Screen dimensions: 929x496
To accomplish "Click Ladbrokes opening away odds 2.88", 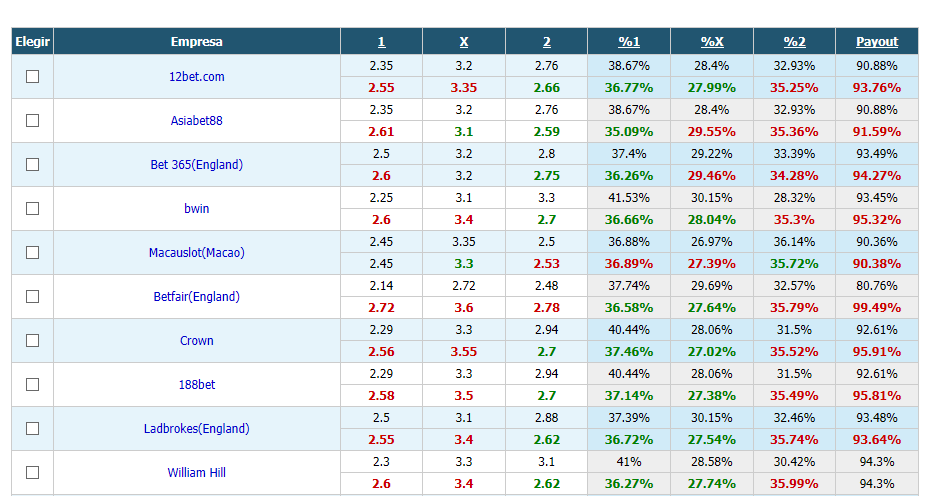I will pyautogui.click(x=546, y=417).
